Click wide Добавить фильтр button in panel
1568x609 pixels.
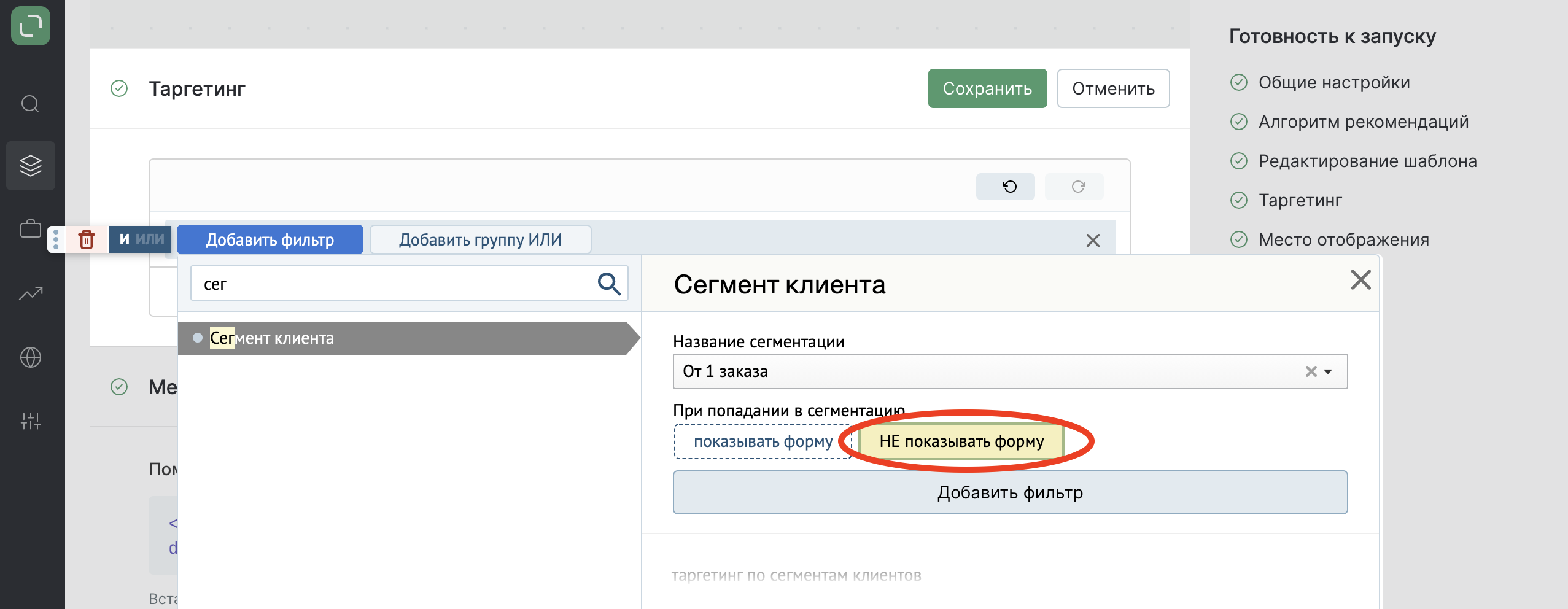tap(1010, 492)
